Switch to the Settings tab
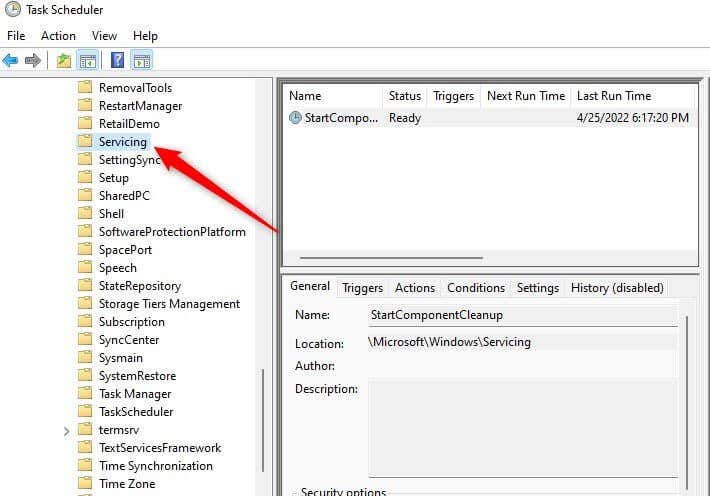 tap(538, 288)
